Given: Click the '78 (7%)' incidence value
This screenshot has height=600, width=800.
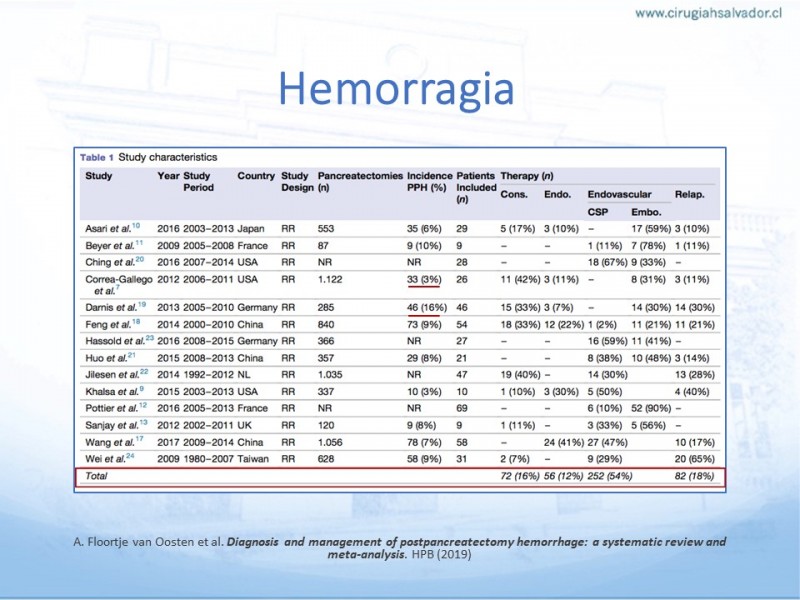Looking at the screenshot, I should tap(424, 442).
